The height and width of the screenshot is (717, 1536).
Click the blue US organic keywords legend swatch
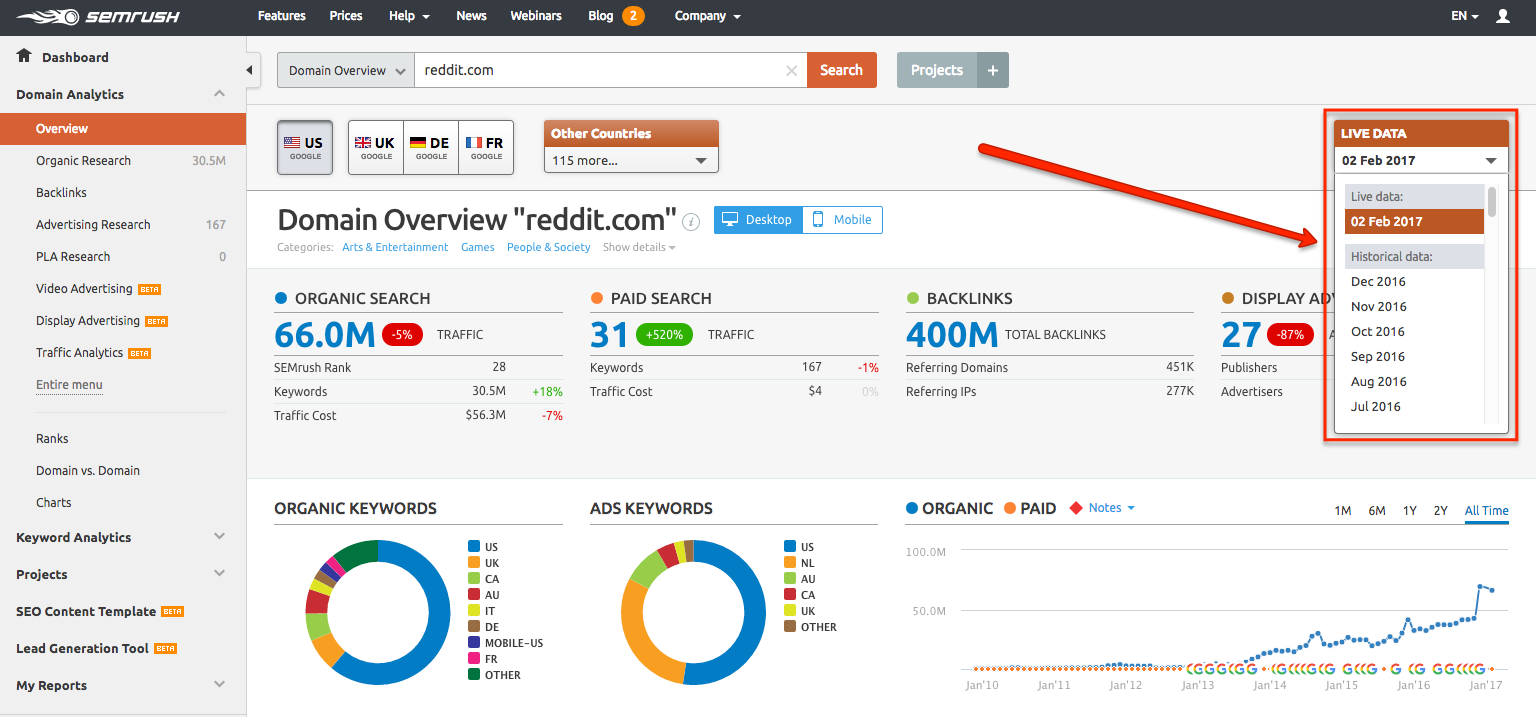[474, 547]
